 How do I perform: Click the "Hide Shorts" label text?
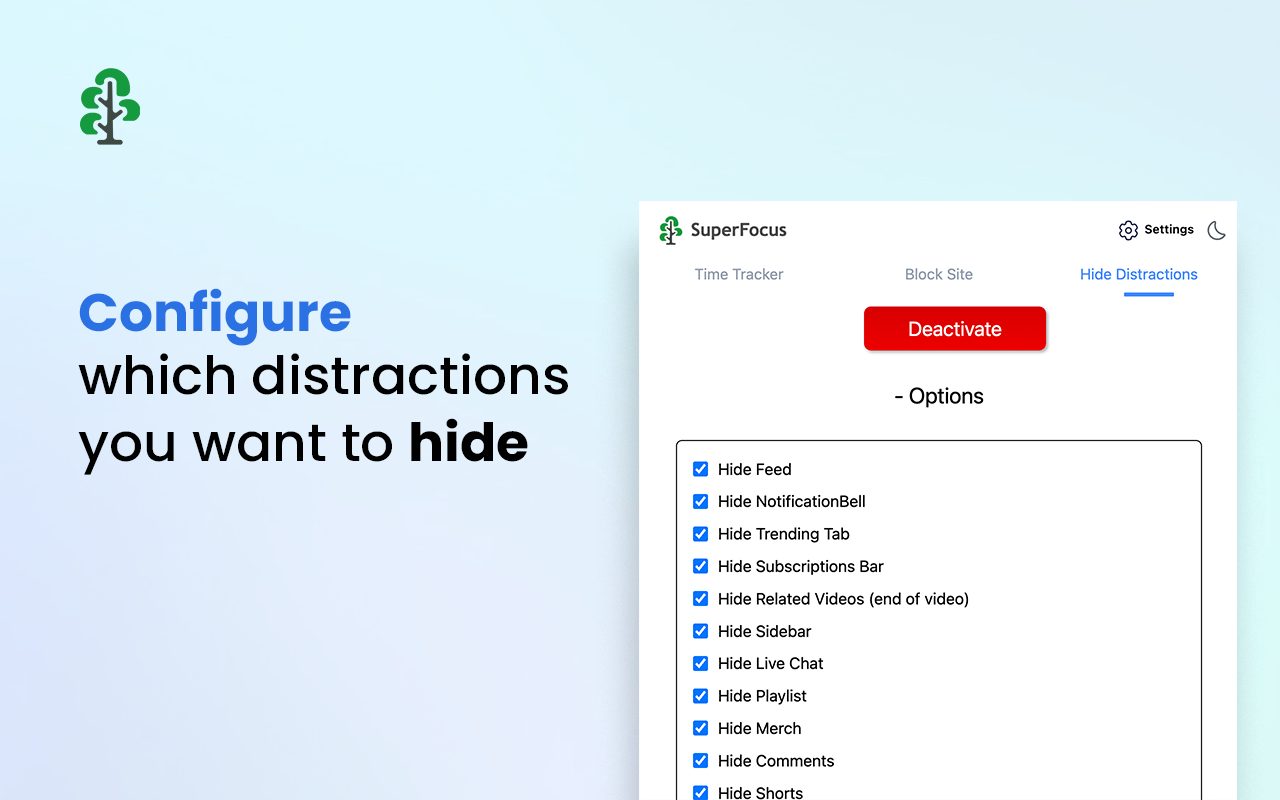[x=761, y=792]
